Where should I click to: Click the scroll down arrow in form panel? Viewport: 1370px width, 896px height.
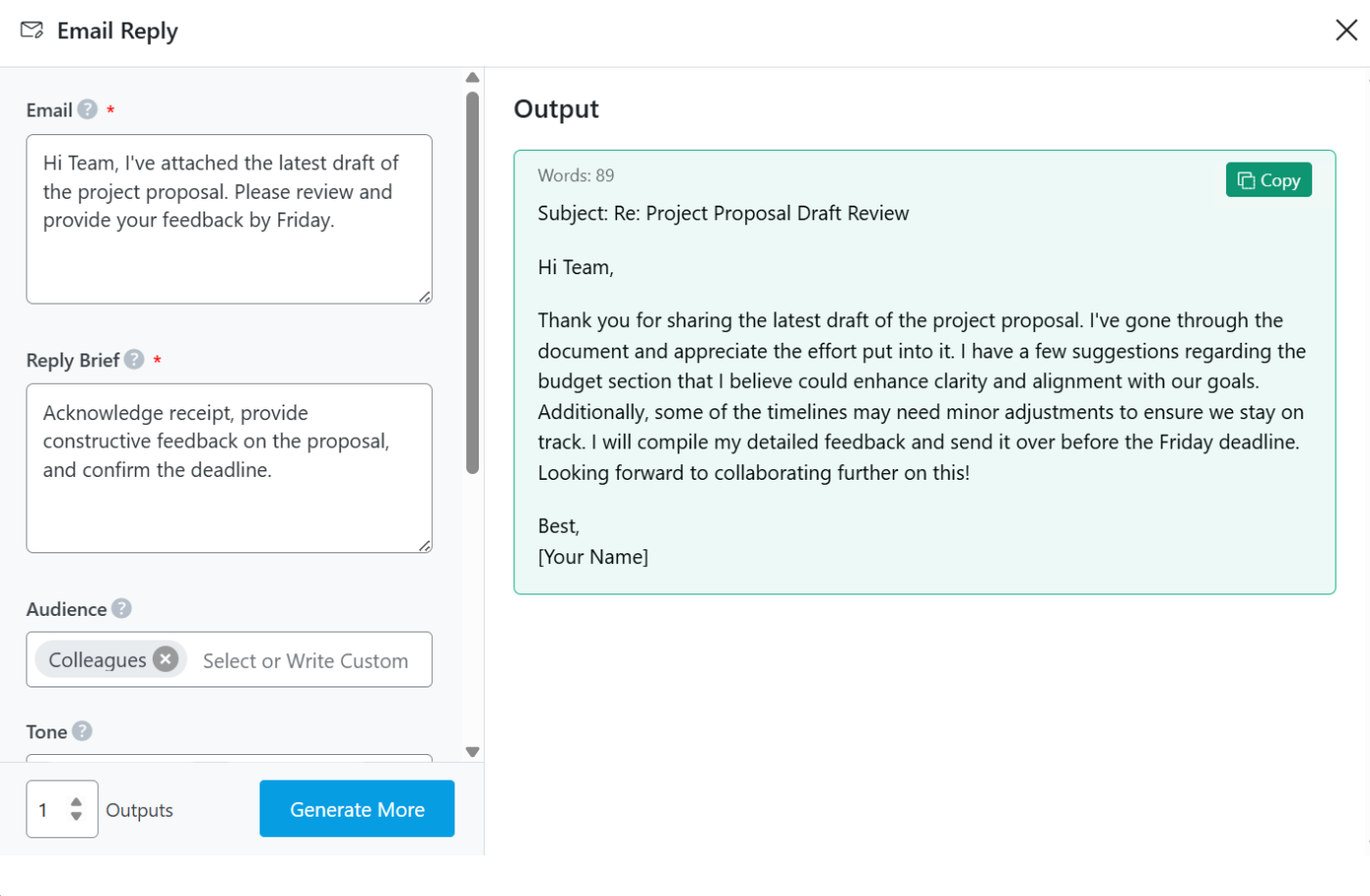[472, 752]
